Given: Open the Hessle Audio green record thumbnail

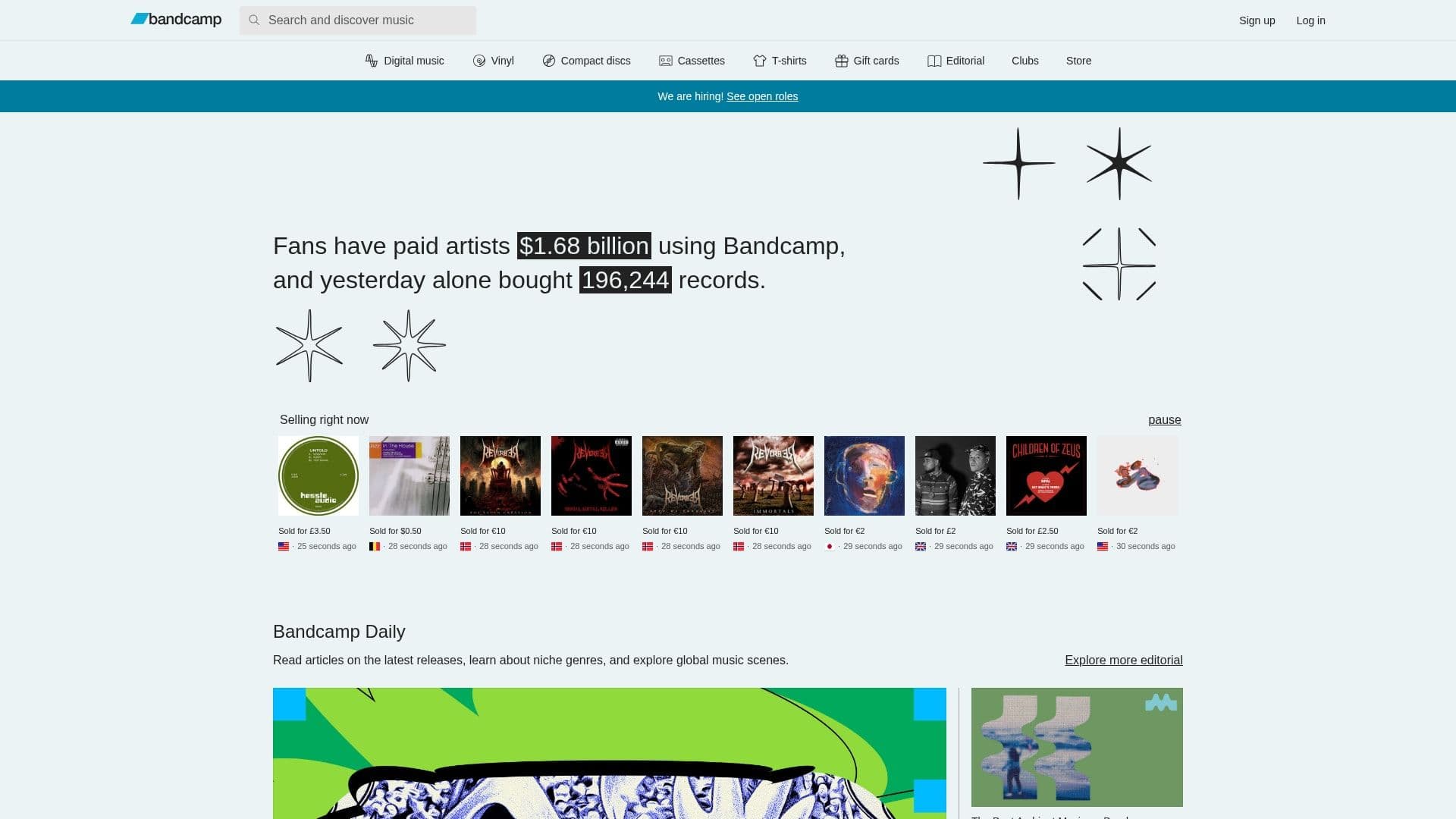Looking at the screenshot, I should point(318,475).
